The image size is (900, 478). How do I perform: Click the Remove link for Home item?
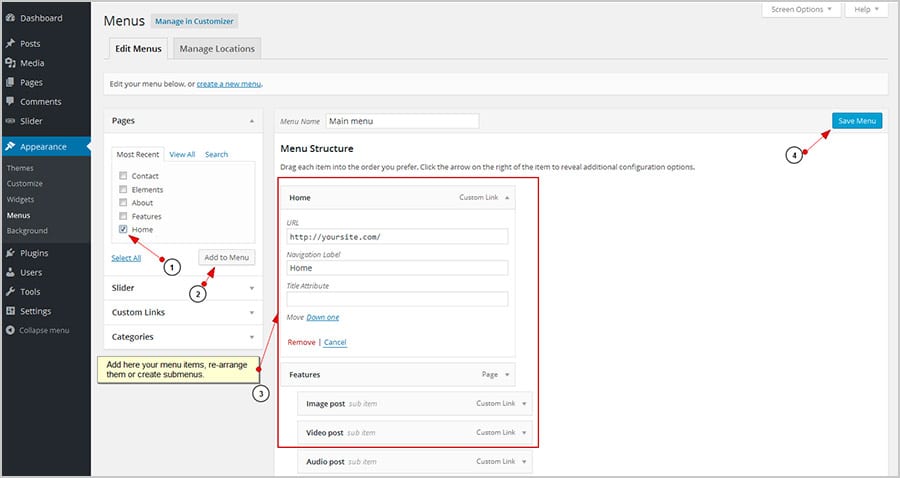(301, 342)
